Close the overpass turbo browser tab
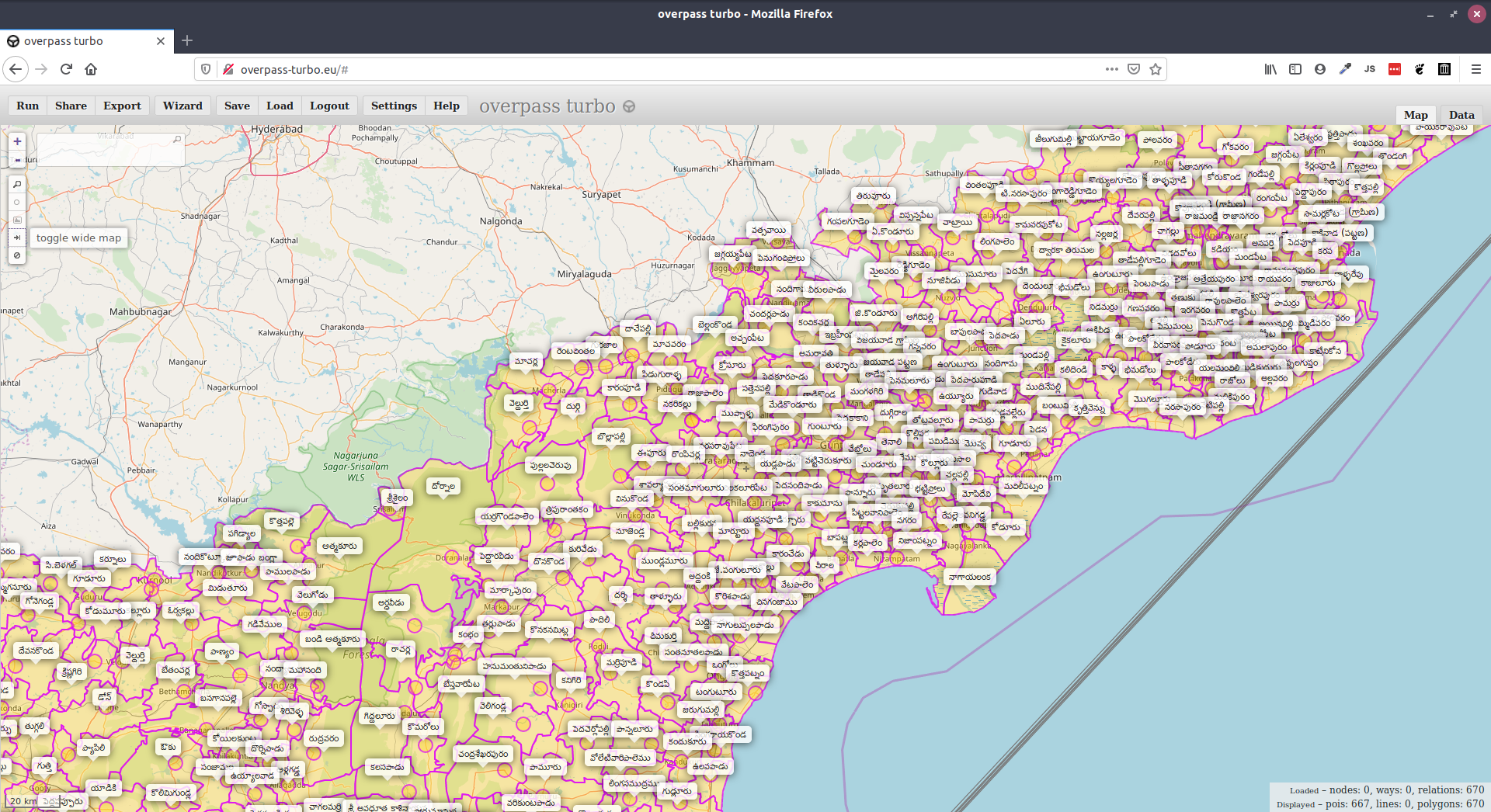This screenshot has width=1491, height=812. pyautogui.click(x=161, y=41)
